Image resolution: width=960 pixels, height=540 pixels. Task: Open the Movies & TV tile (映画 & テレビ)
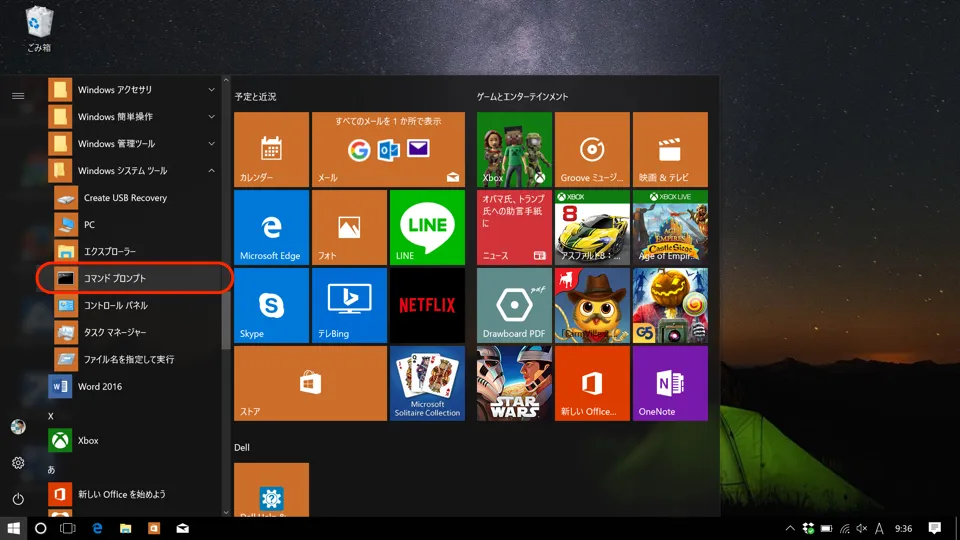670,149
